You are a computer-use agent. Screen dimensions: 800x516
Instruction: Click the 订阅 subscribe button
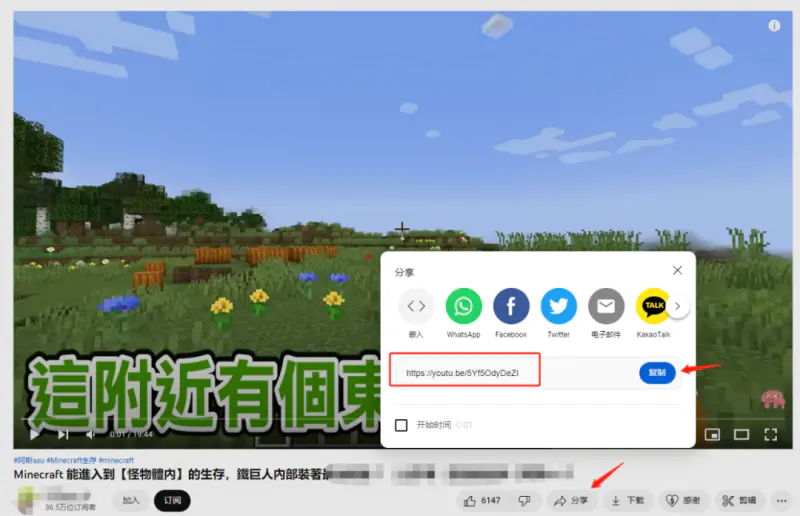[x=172, y=500]
